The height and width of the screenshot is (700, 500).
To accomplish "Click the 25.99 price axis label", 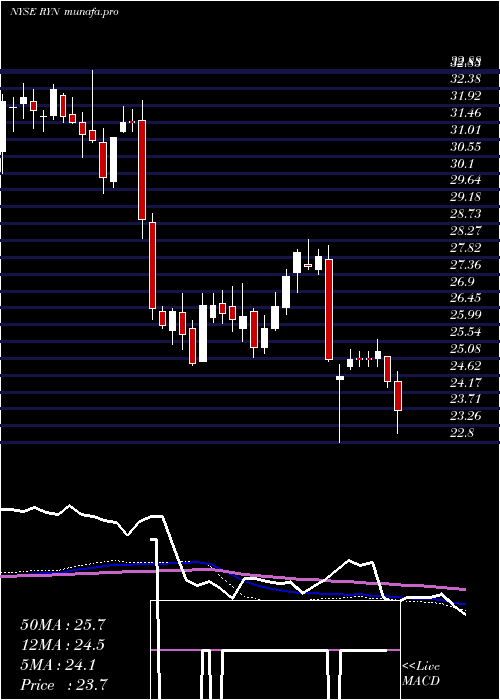I will click(x=465, y=315).
